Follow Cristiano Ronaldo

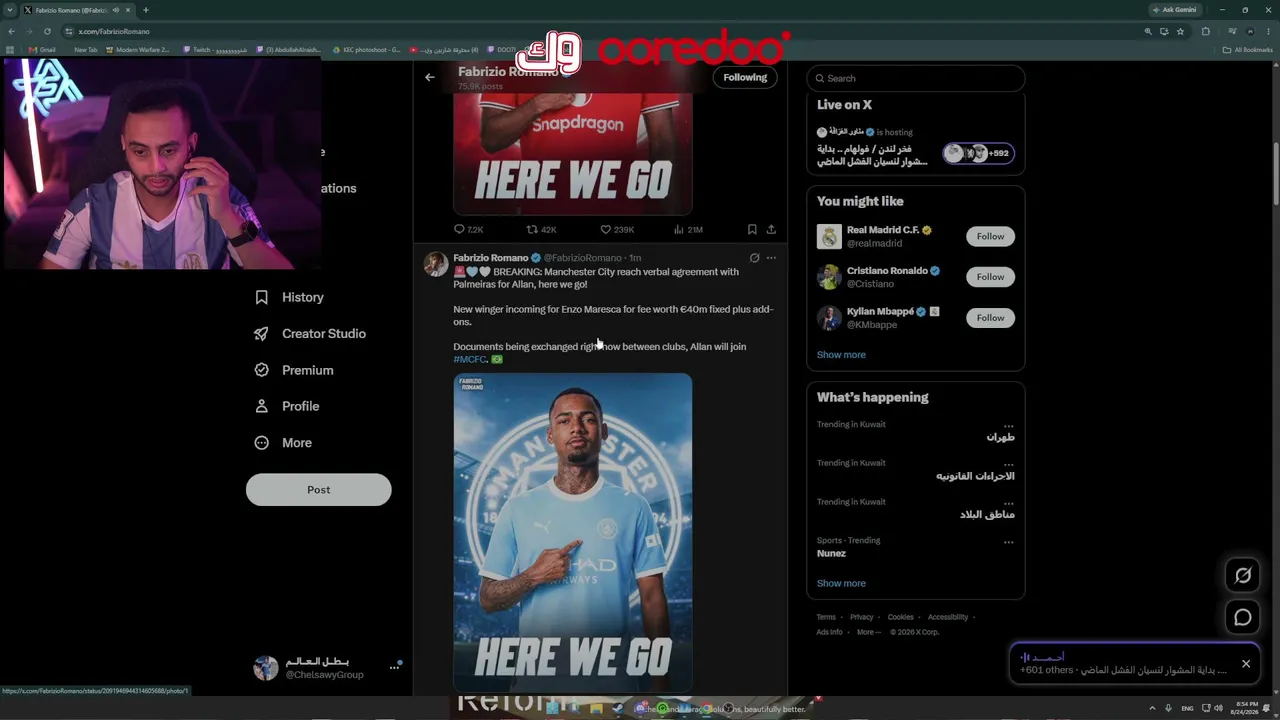click(x=990, y=277)
